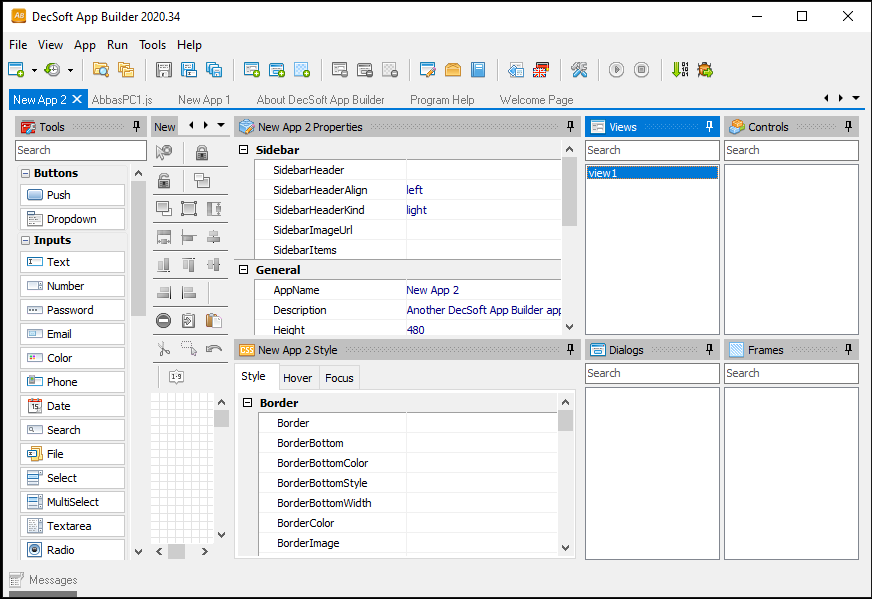This screenshot has width=872, height=599.
Task: Open the Tools menu
Action: 152,45
